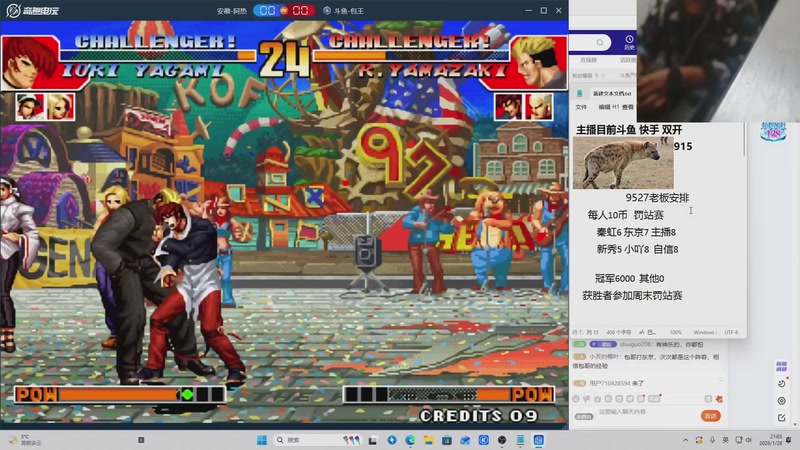800x450 pixels.
Task: Click text line 新秀5 小吖8 自信8
Action: click(x=637, y=249)
